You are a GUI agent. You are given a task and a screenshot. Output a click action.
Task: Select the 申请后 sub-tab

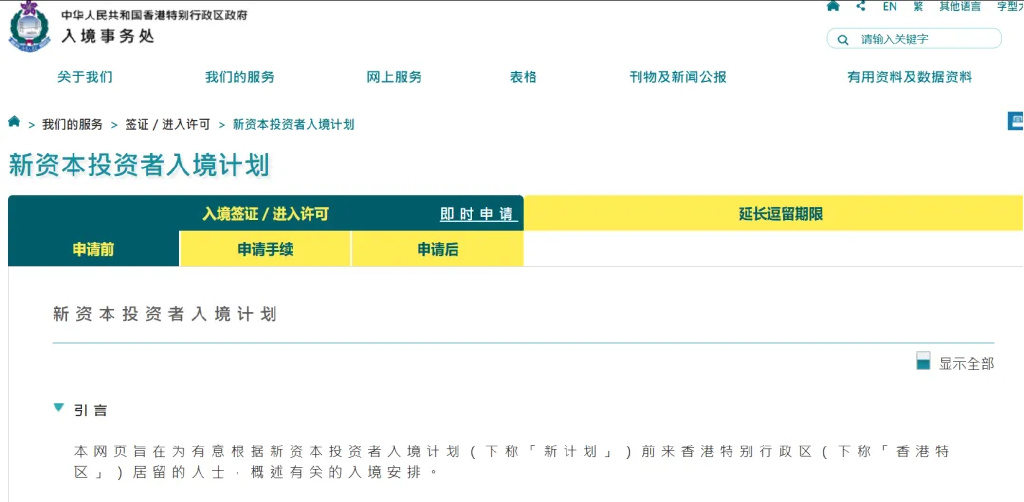click(x=437, y=249)
